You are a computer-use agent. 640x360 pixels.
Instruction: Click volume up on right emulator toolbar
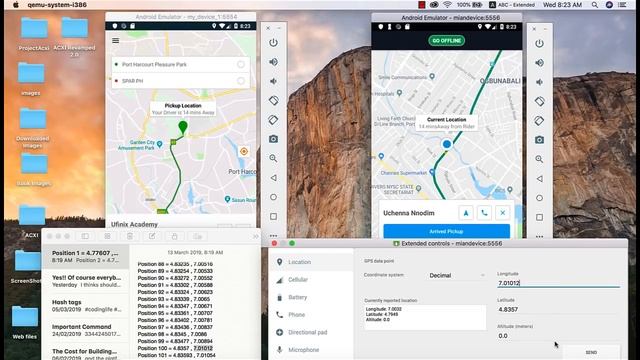539,63
